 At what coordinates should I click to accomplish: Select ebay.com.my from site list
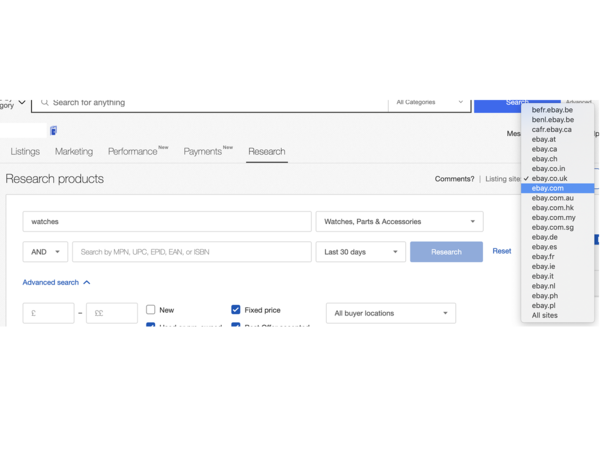(x=558, y=217)
